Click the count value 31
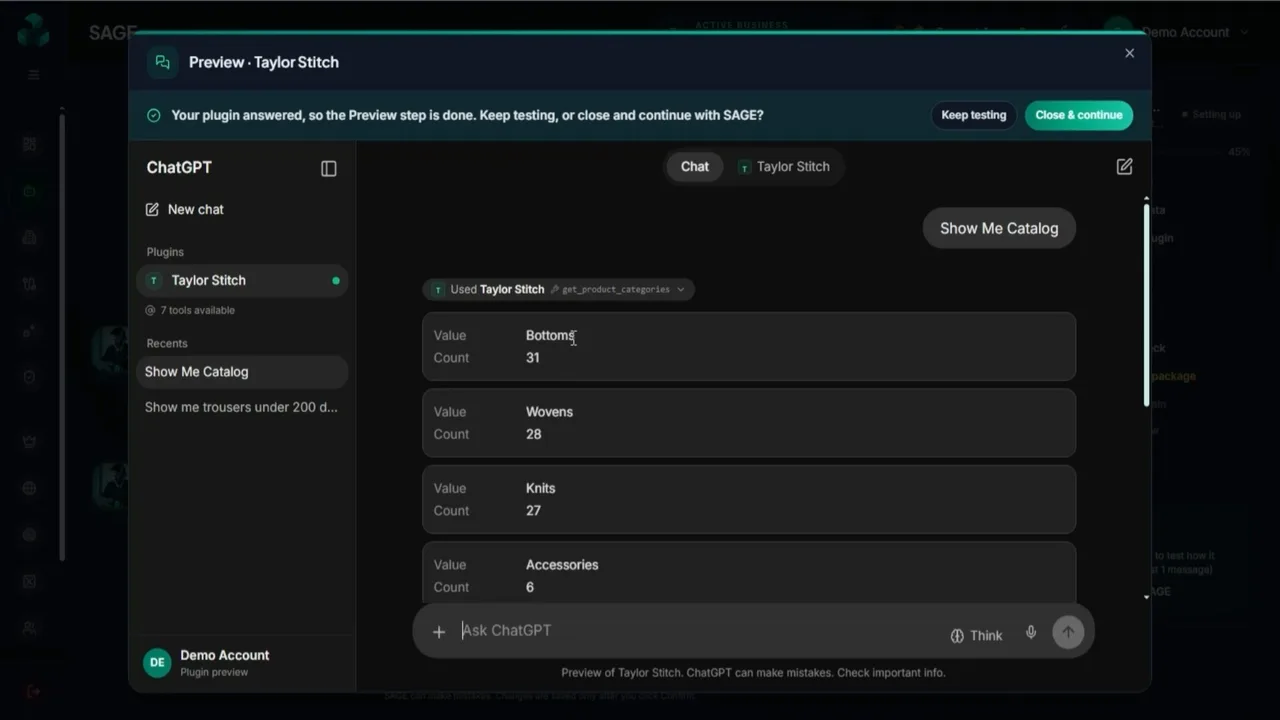 point(533,358)
